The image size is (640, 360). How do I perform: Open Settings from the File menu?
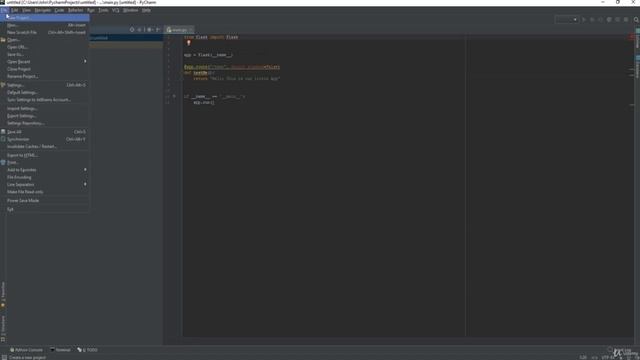click(x=44, y=85)
